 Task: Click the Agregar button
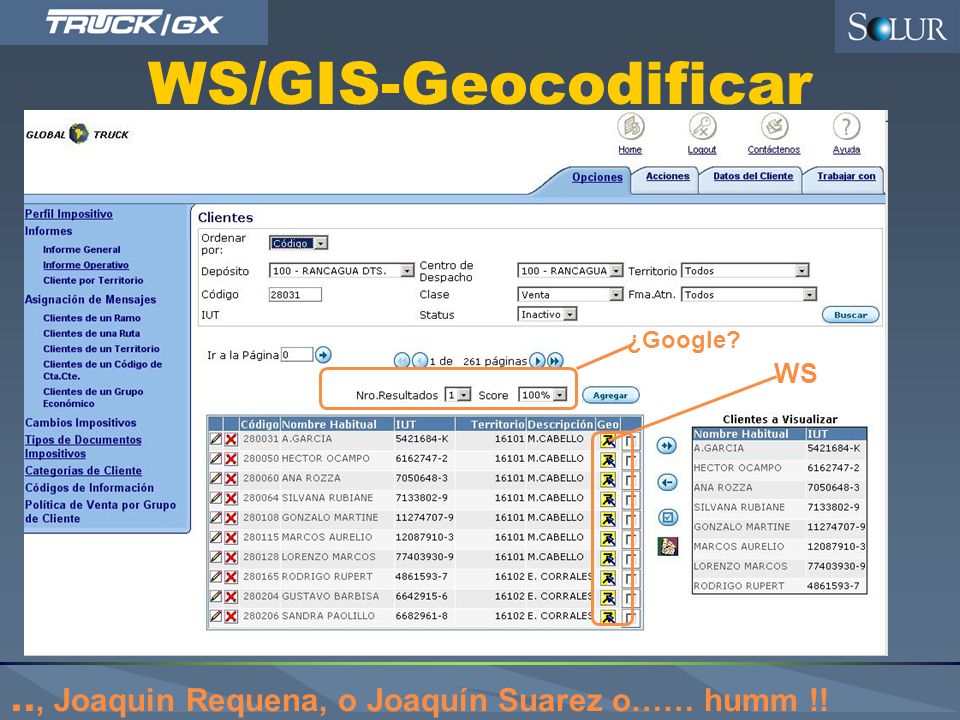pos(610,396)
